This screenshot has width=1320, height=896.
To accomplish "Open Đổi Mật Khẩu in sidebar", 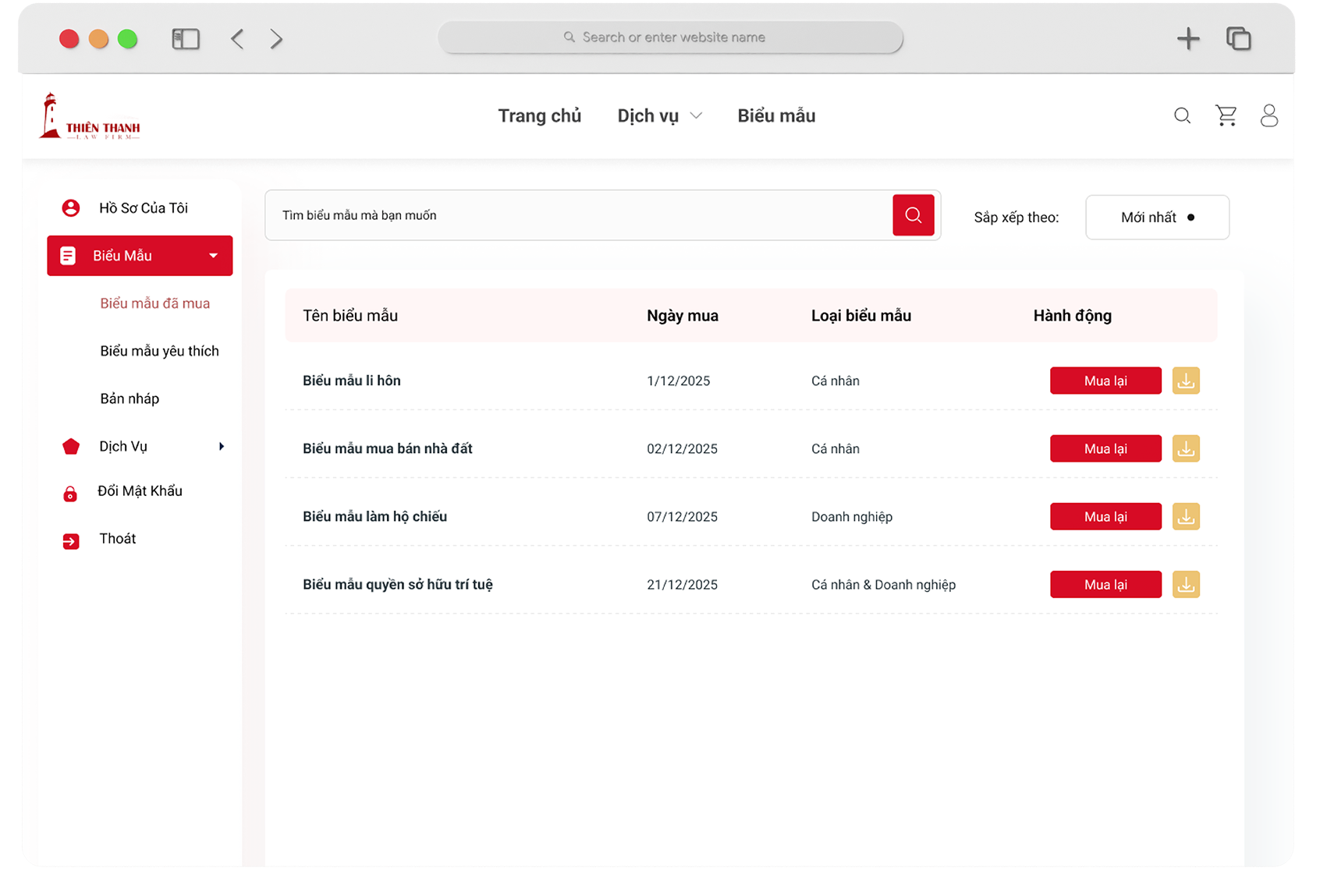I will [140, 491].
